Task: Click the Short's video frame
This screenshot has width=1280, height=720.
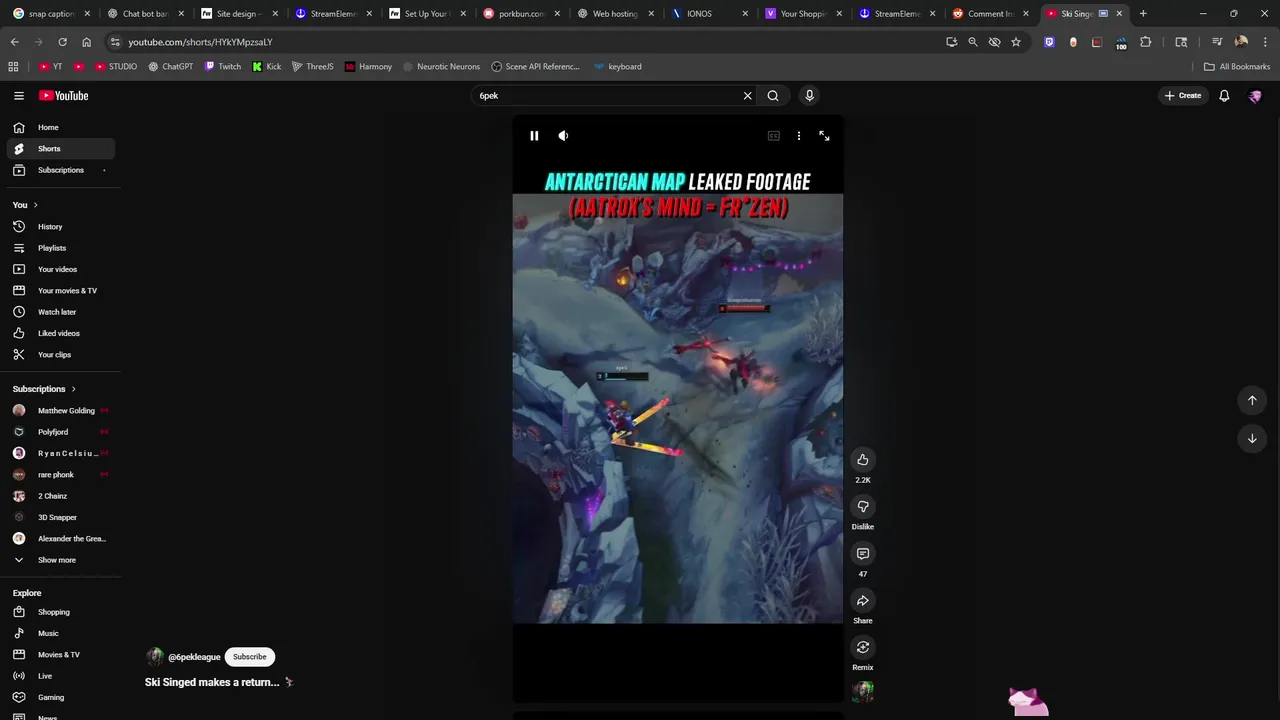Action: click(678, 409)
